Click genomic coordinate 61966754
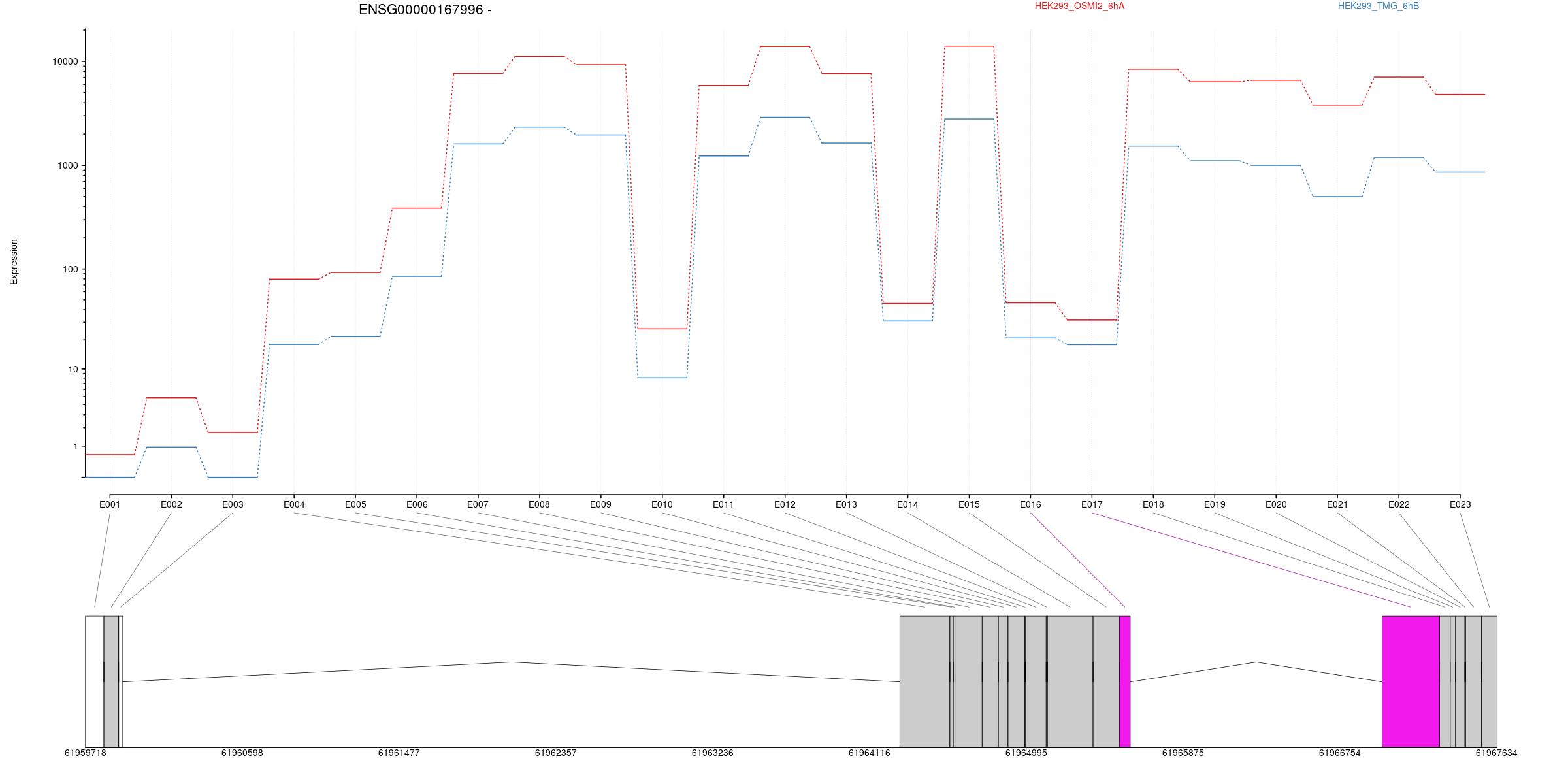Viewport: 1568px width, 784px height. [x=1339, y=753]
